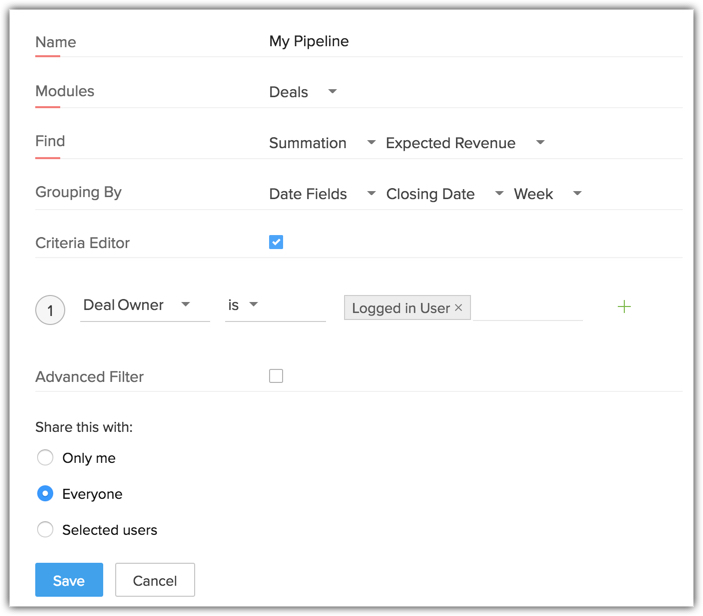Click the Name field with My Pipeline
The width and height of the screenshot is (703, 616).
[x=475, y=41]
